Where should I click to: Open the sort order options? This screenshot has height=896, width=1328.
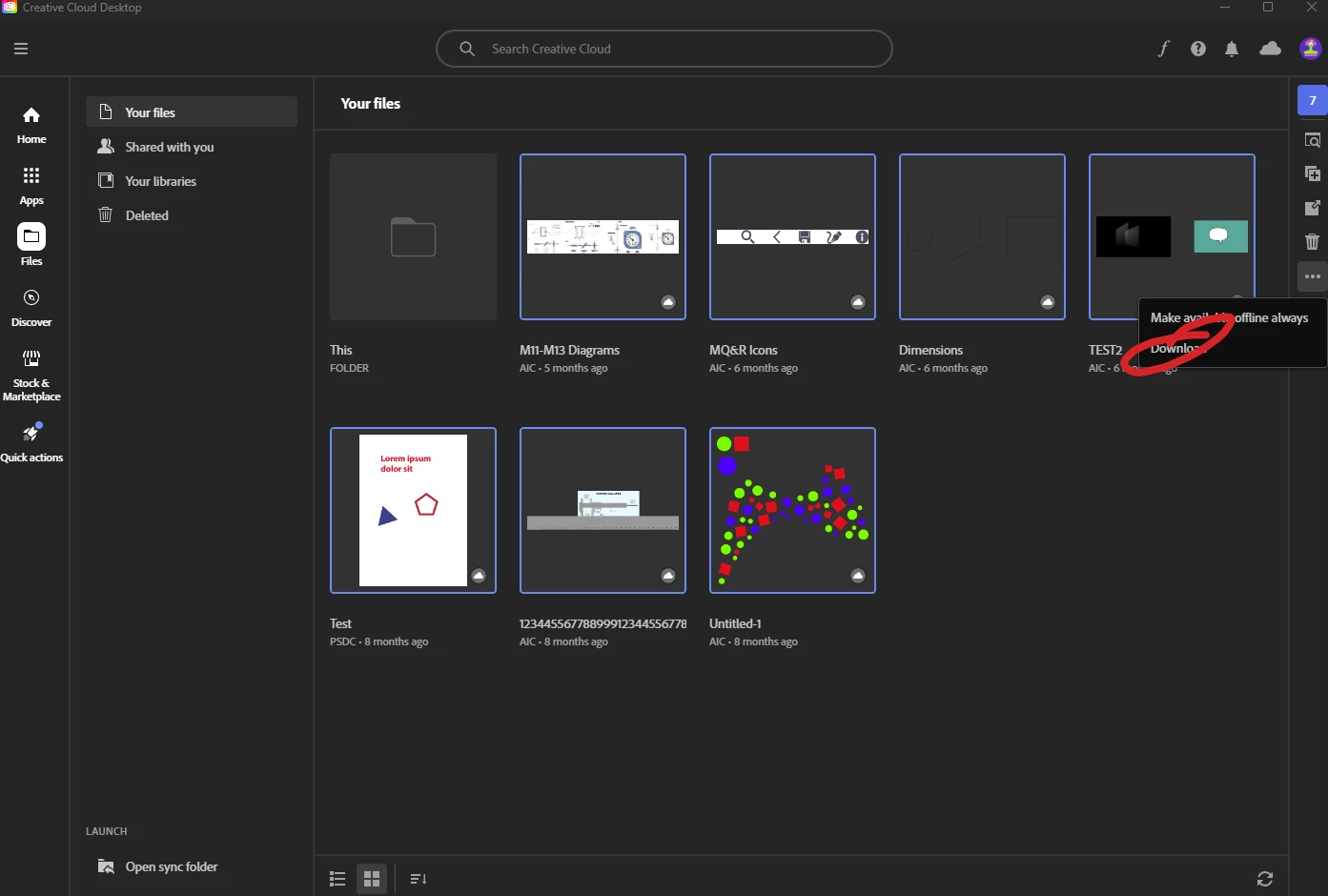(x=419, y=879)
